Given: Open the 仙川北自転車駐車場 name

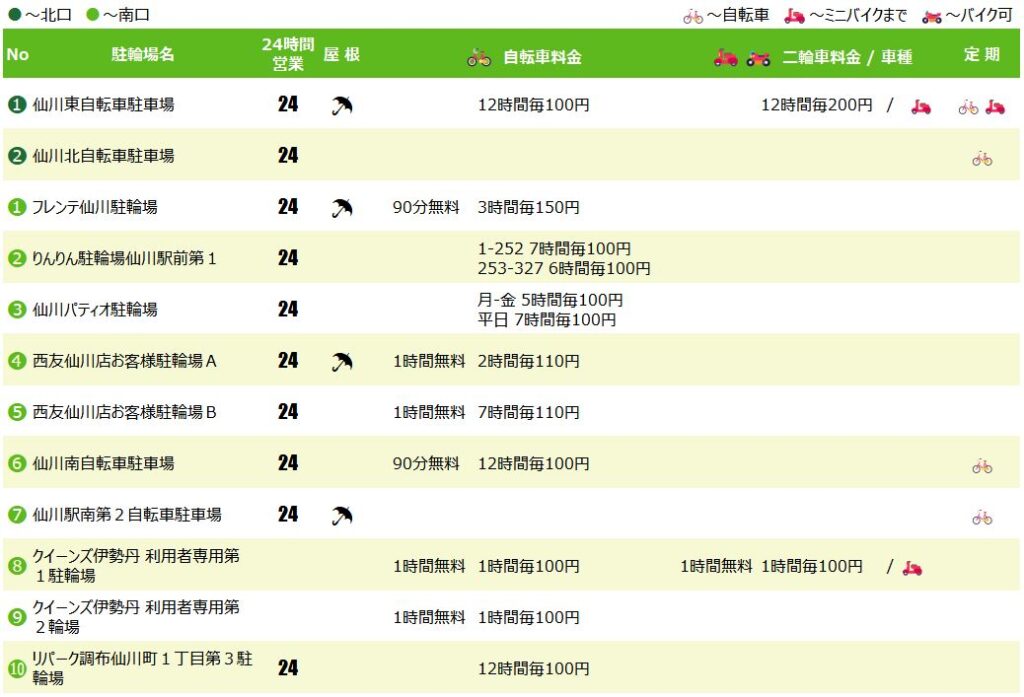Looking at the screenshot, I should coord(103,156).
